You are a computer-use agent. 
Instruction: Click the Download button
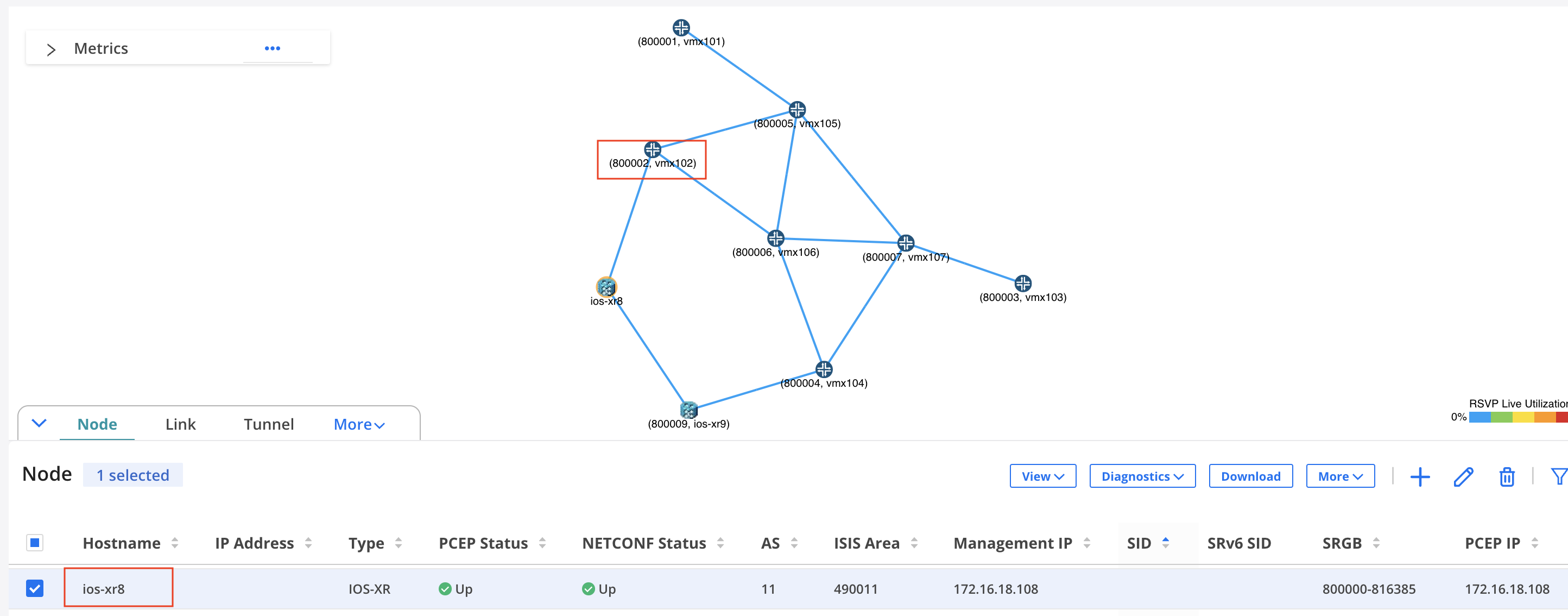pos(1250,476)
